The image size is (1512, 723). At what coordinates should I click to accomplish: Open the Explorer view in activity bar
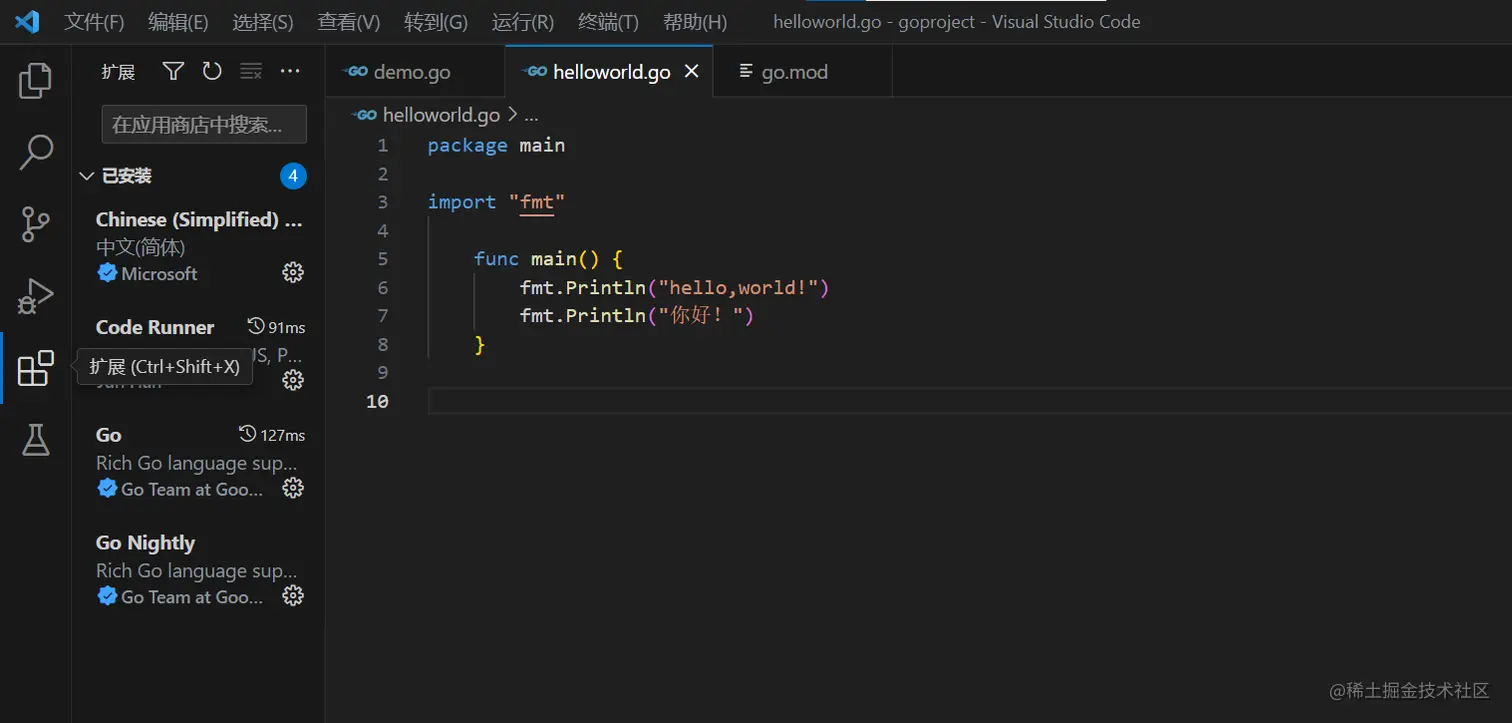(35, 81)
